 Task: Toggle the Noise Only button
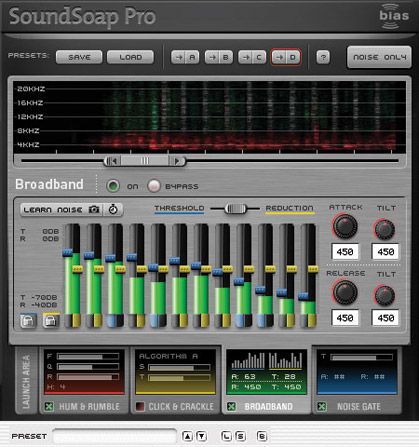[379, 57]
